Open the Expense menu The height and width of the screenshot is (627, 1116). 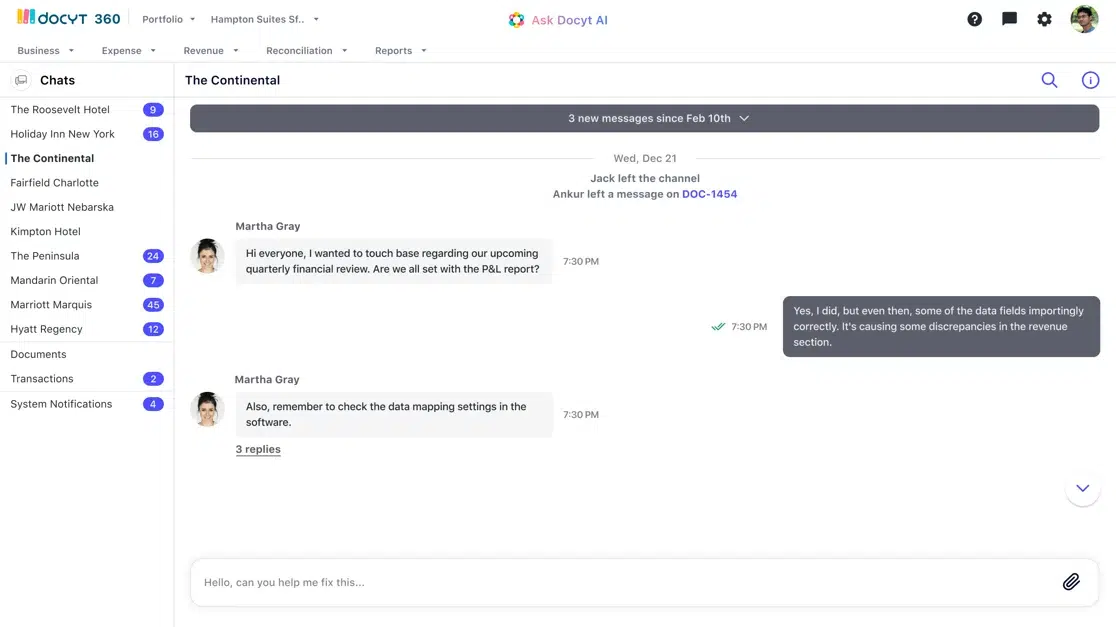coord(128,50)
